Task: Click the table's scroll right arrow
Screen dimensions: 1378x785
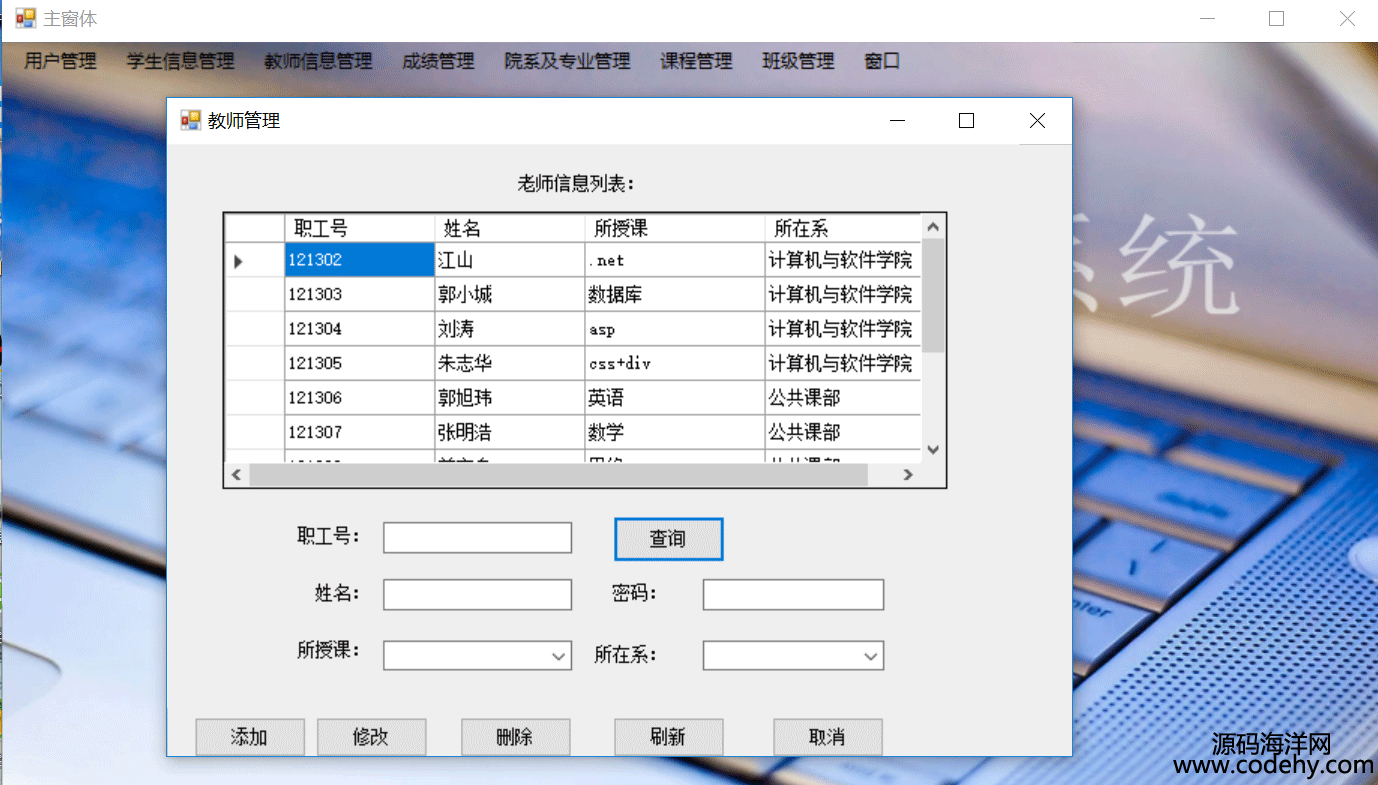Action: tap(908, 474)
